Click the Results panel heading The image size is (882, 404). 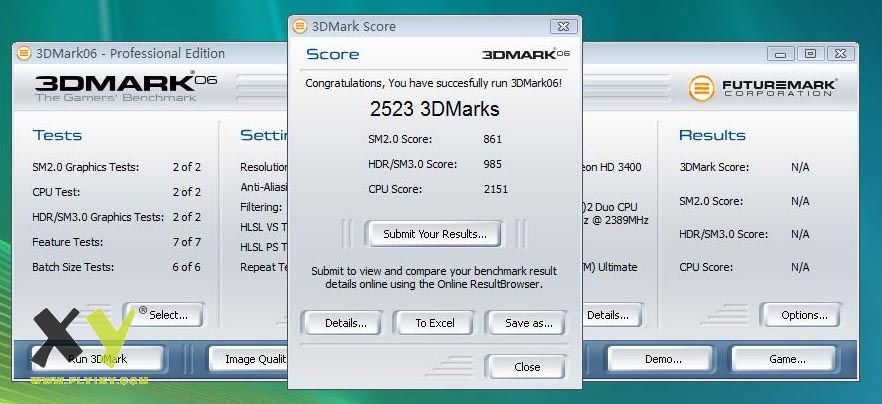(712, 135)
